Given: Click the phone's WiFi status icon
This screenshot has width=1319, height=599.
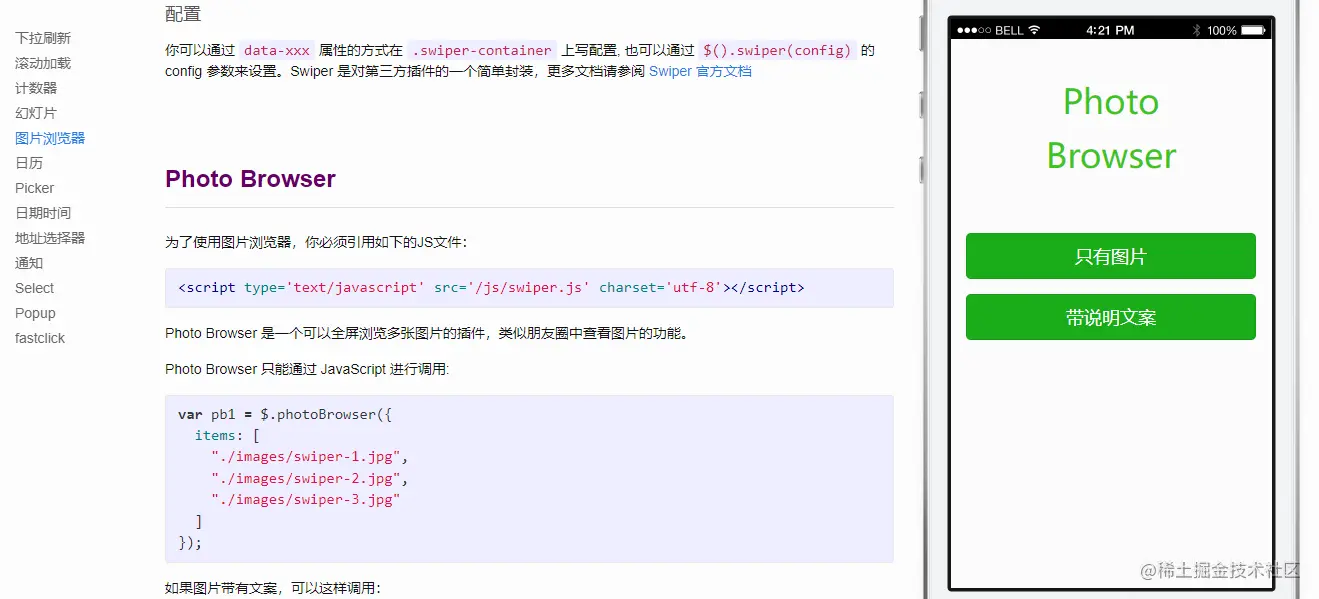Looking at the screenshot, I should pyautogui.click(x=1034, y=30).
